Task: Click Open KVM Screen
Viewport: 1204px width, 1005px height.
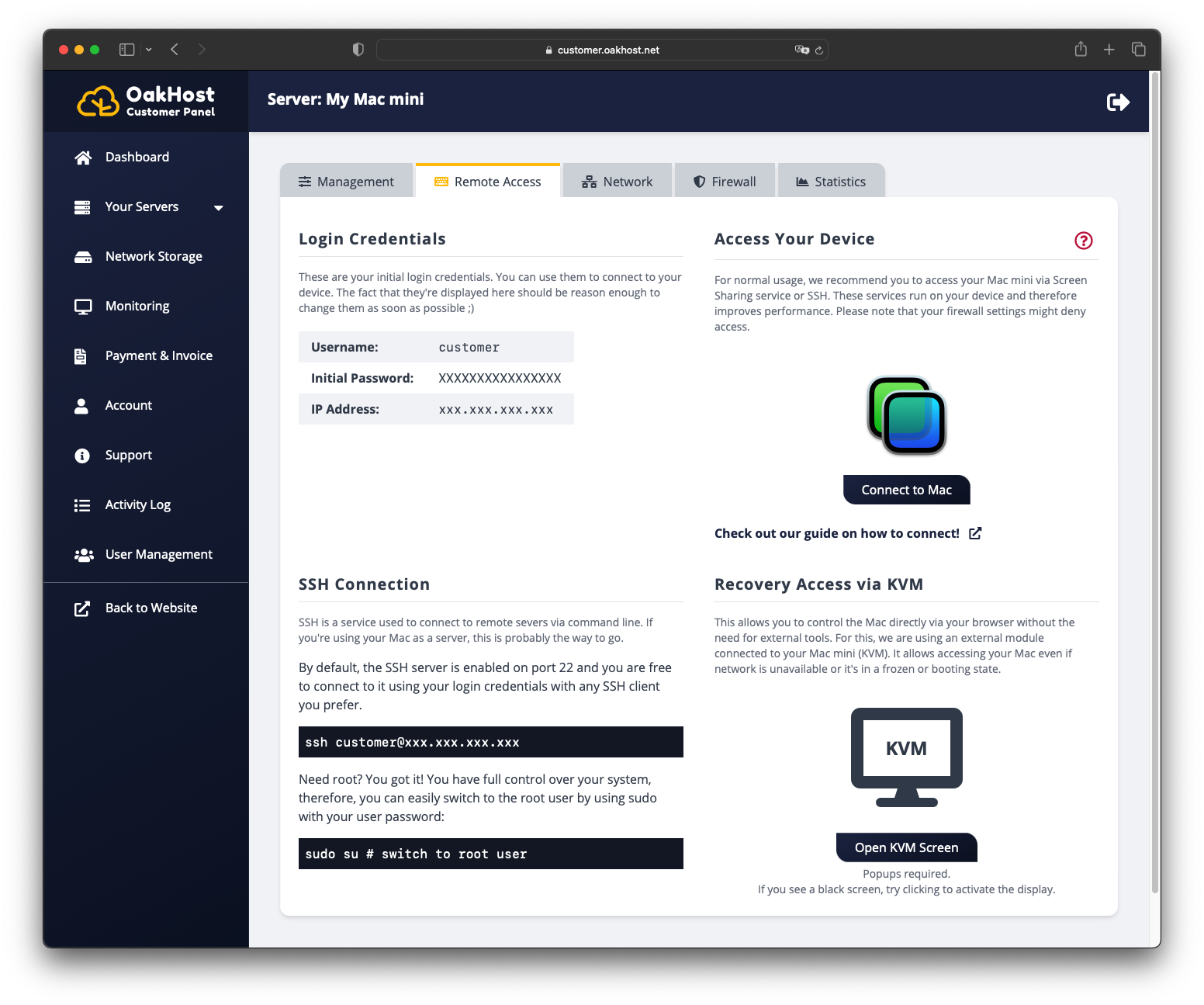Action: click(905, 847)
